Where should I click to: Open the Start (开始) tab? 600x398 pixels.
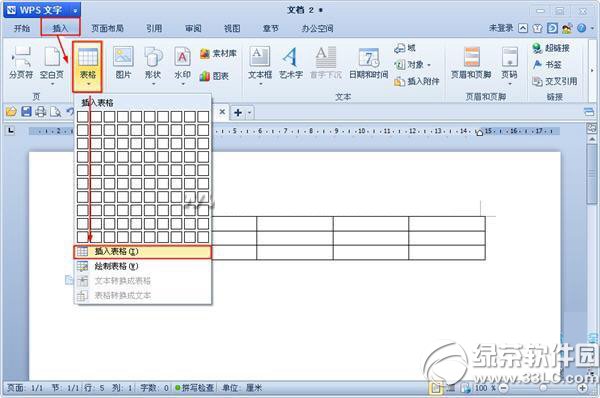22,28
